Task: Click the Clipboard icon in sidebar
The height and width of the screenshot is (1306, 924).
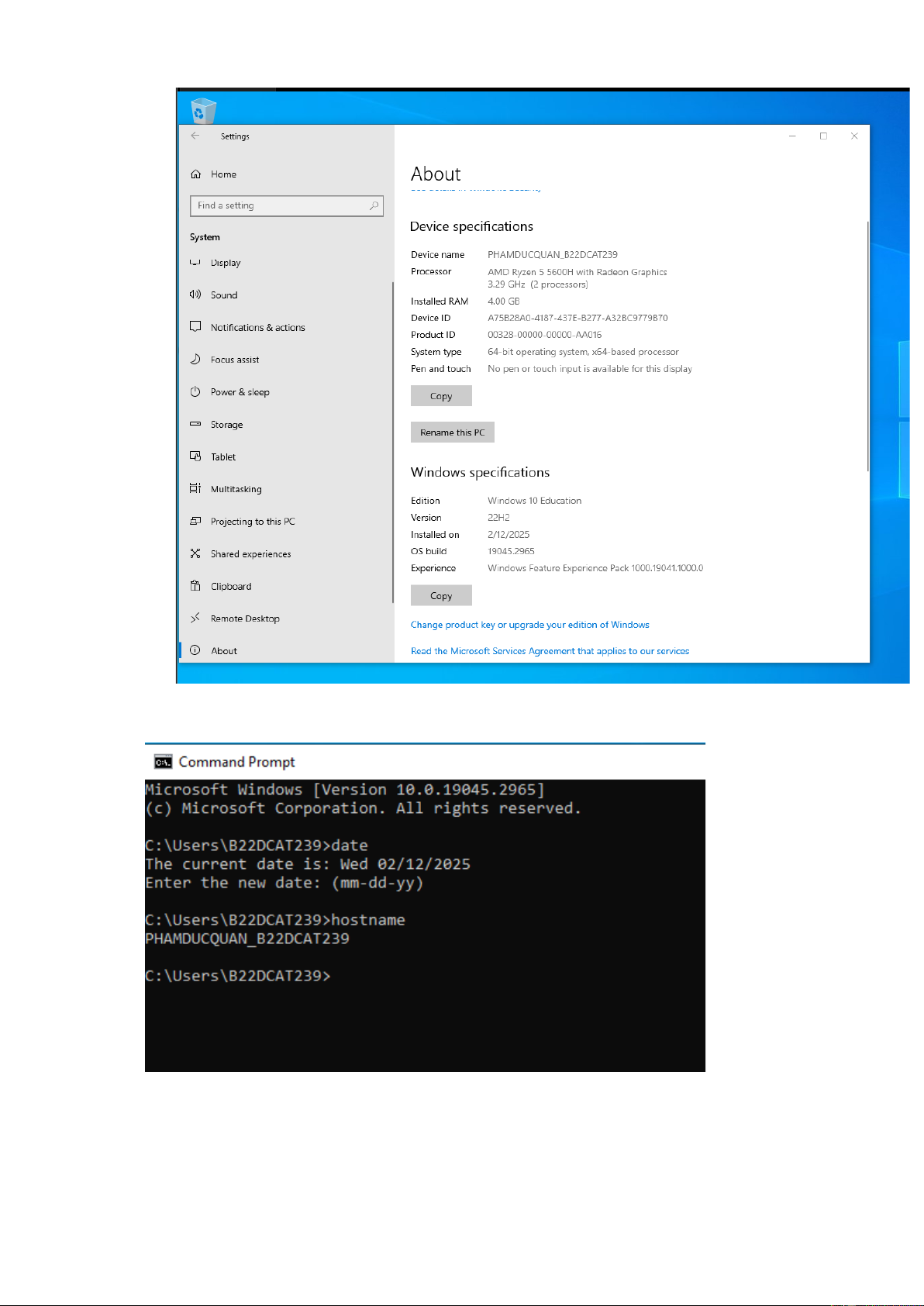Action: point(196,586)
